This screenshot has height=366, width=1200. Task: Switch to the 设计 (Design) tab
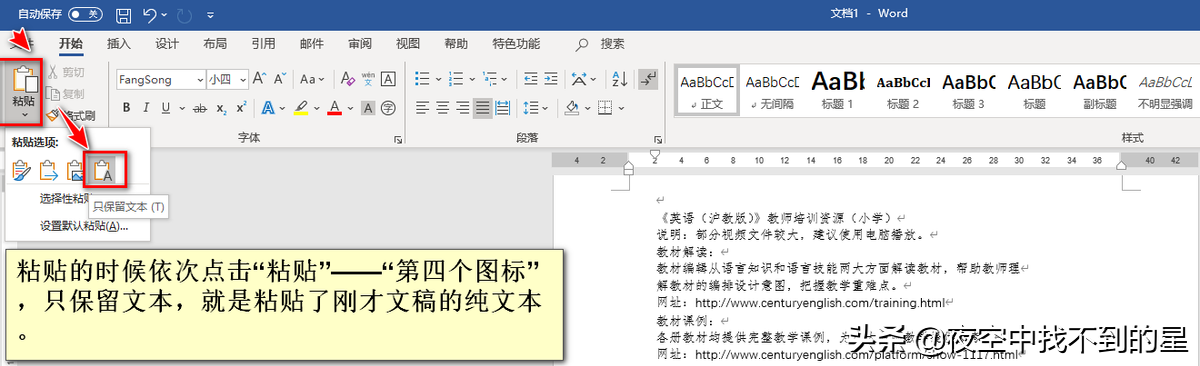click(167, 44)
